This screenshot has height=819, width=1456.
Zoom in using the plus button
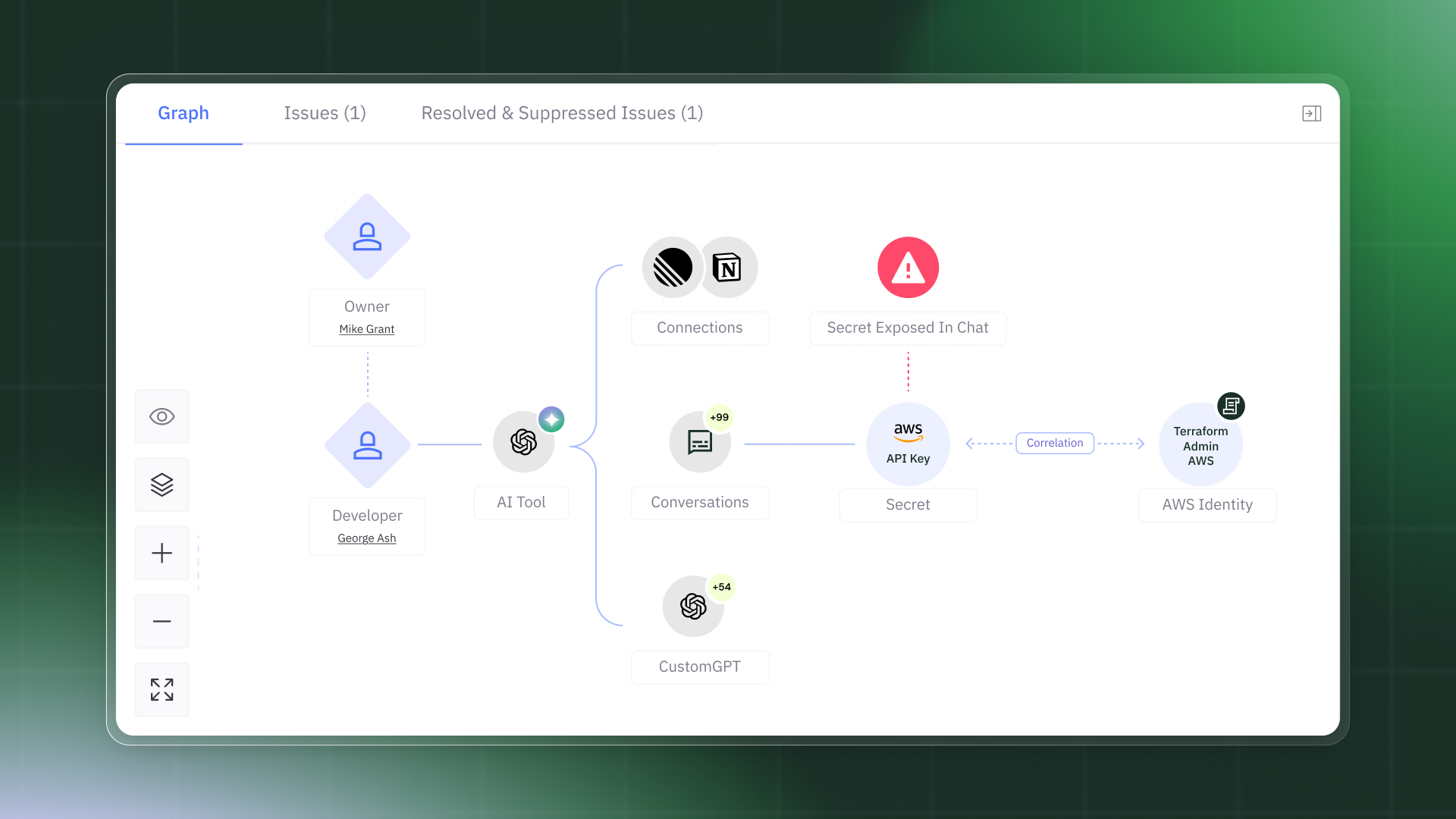(x=162, y=553)
